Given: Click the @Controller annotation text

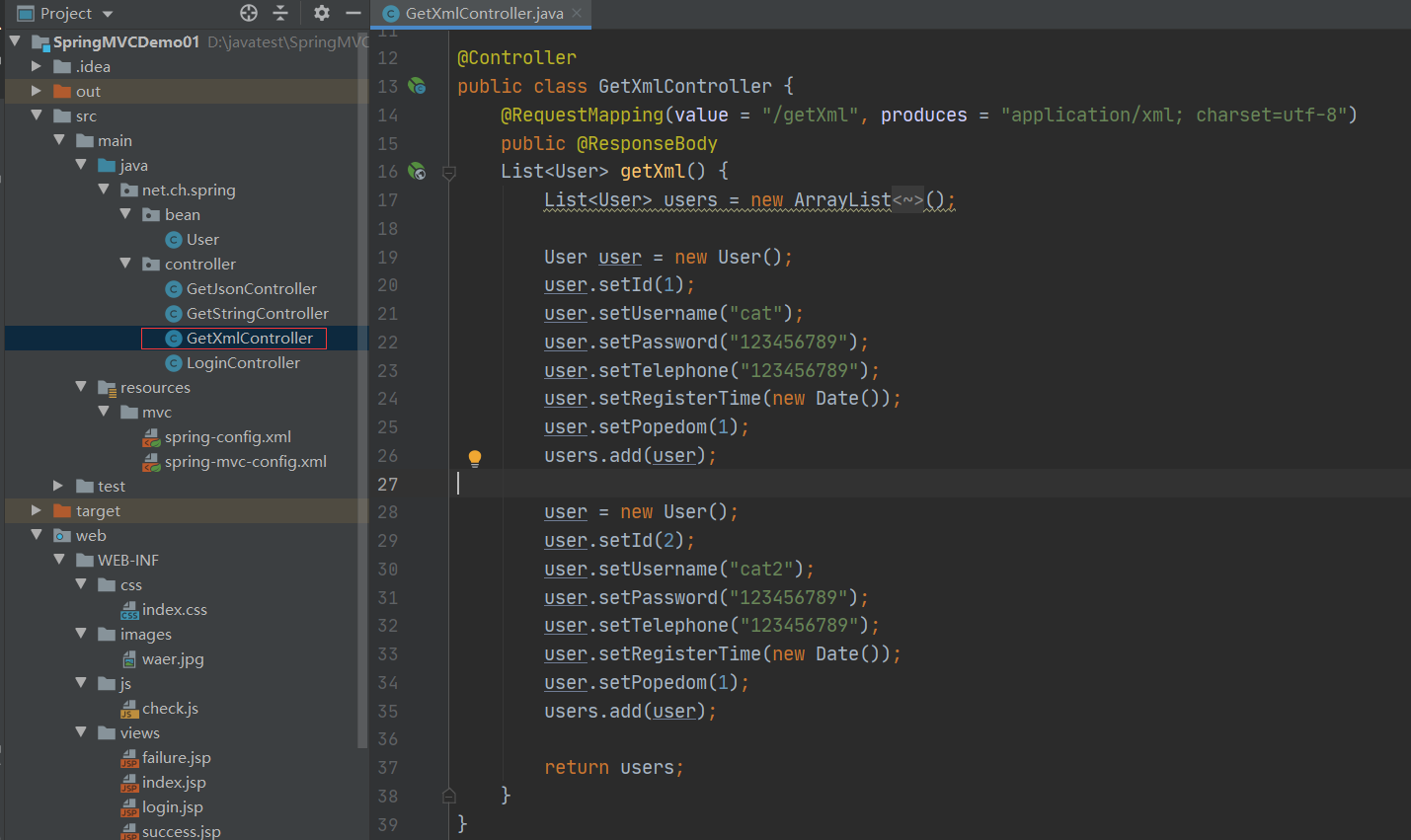Looking at the screenshot, I should click(516, 58).
